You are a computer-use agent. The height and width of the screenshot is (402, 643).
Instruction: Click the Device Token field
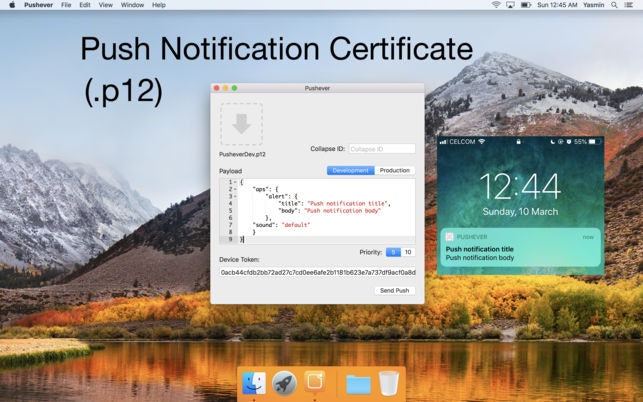tap(317, 272)
